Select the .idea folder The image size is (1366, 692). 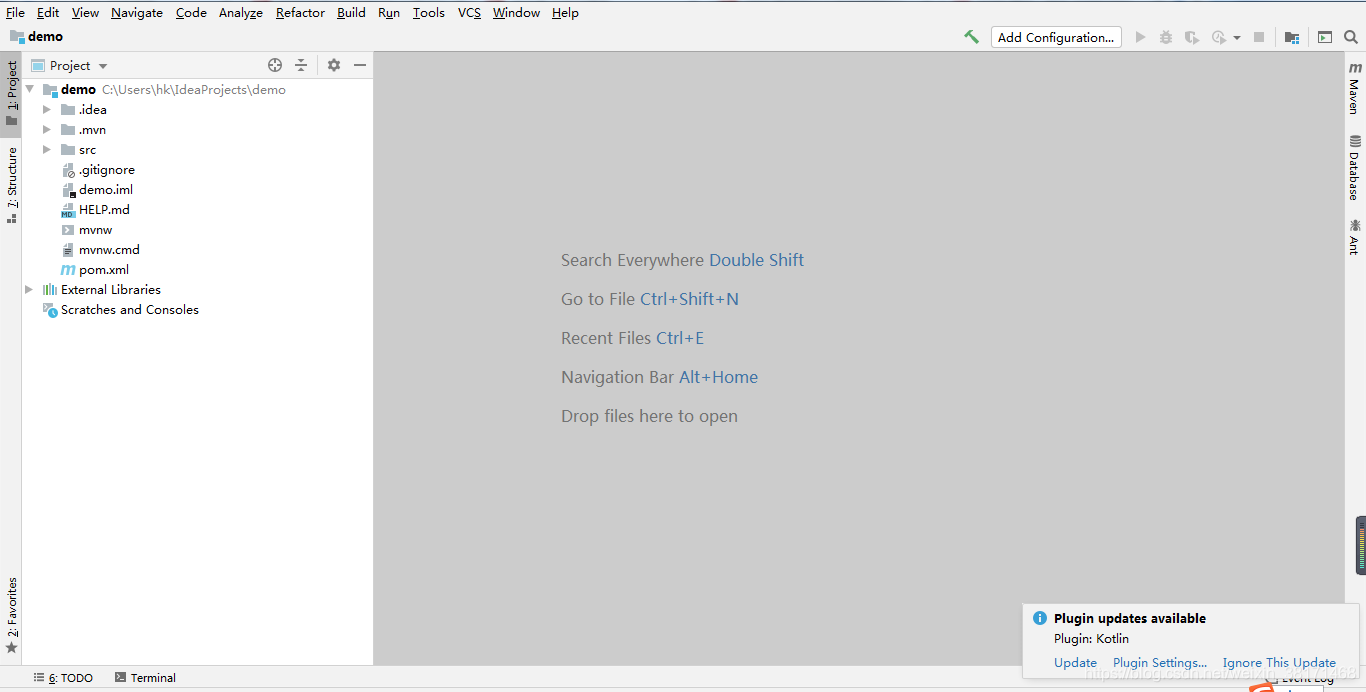[84, 109]
